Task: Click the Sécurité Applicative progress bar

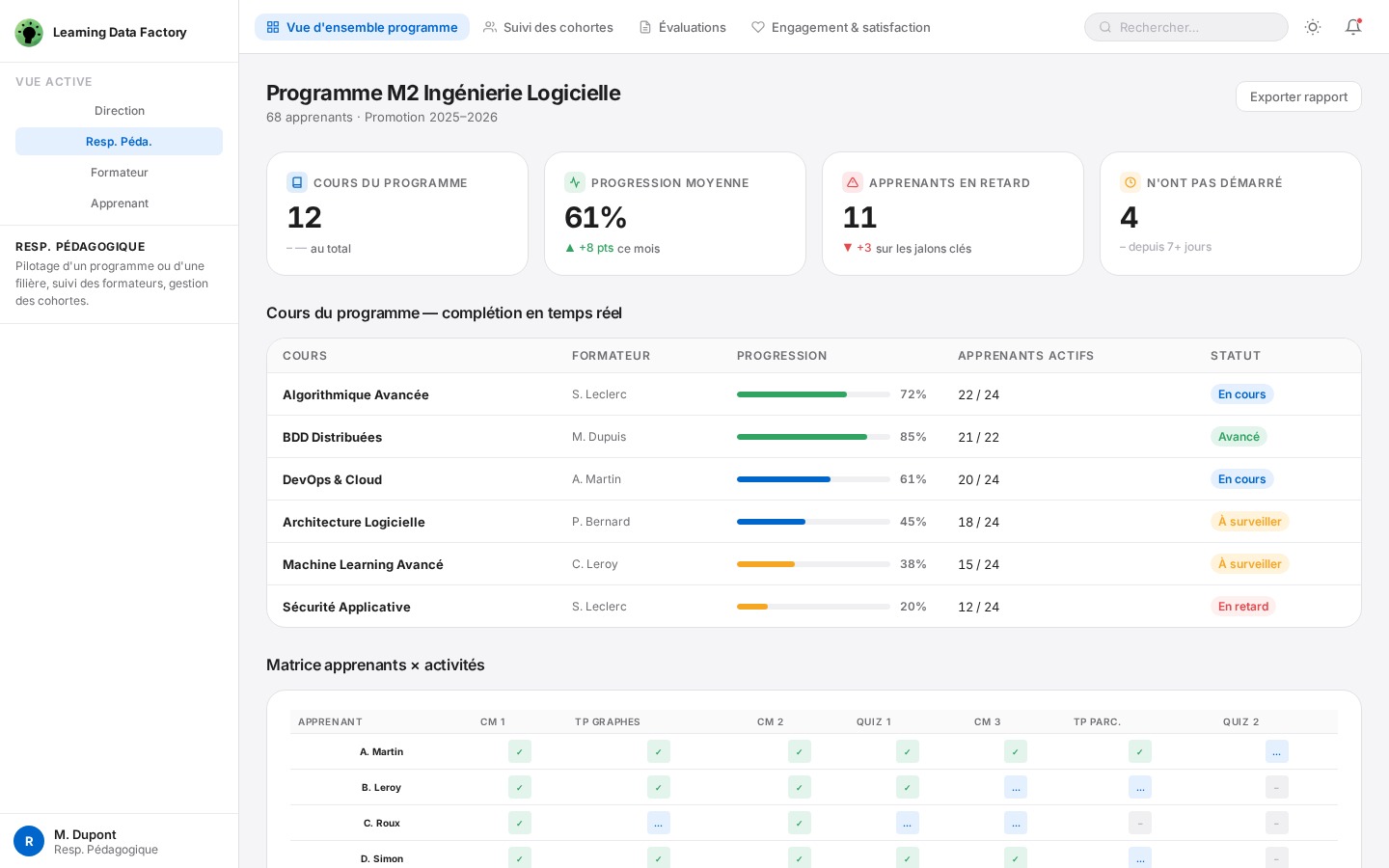Action: coord(813,607)
